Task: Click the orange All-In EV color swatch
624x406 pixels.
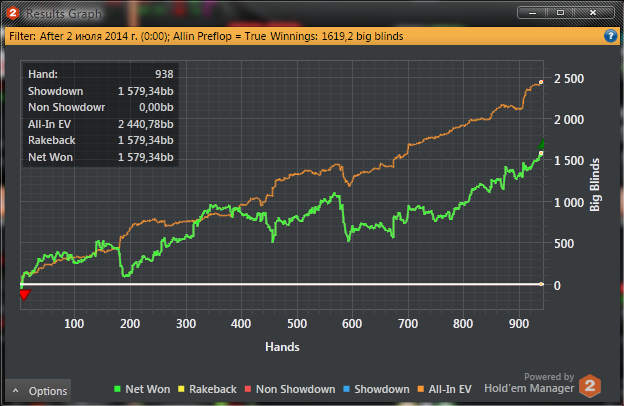Action: coord(421,389)
